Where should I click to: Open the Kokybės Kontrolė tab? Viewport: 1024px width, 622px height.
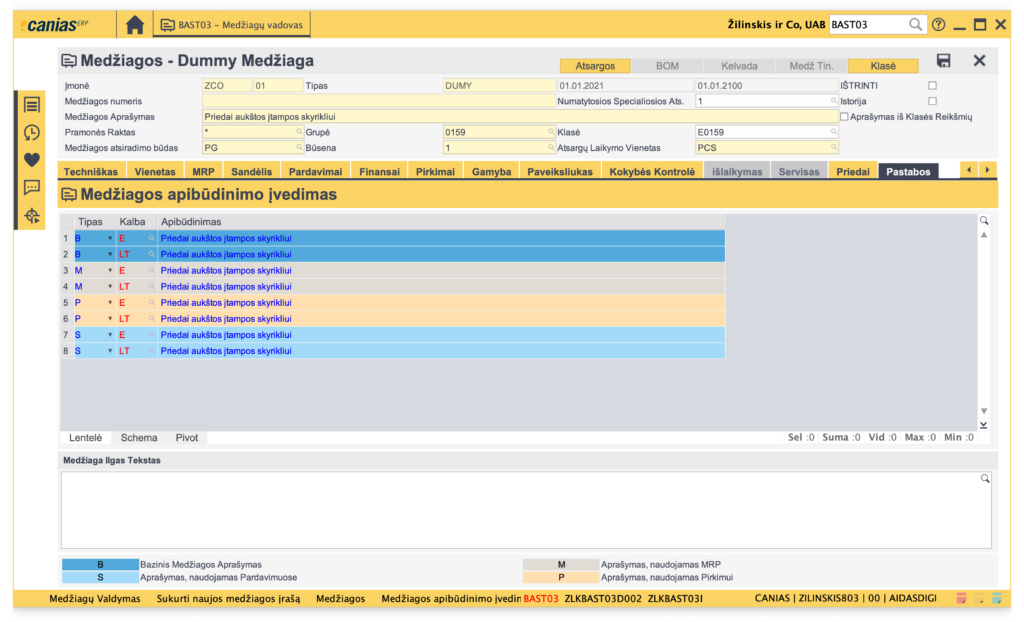click(652, 172)
